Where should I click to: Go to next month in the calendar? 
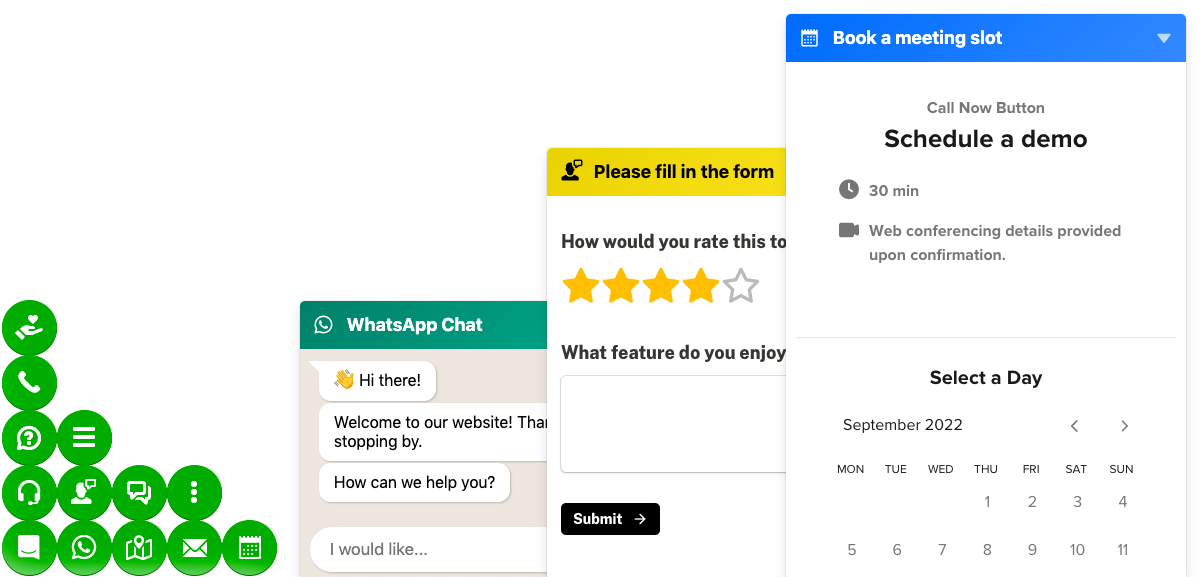pyautogui.click(x=1124, y=425)
